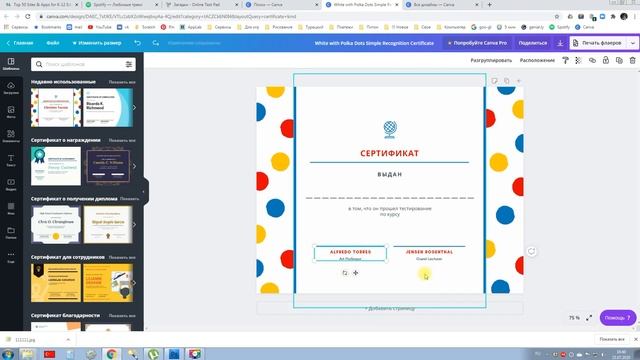Screen dimensions: 640x360
Task: Open the Video (Видео) sidebar tab
Action: pos(11,184)
